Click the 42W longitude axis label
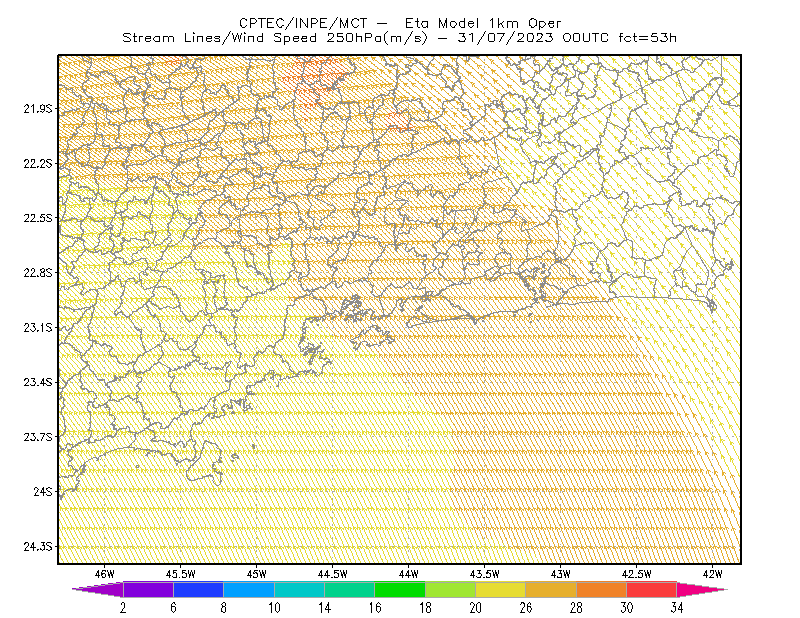 pyautogui.click(x=712, y=574)
